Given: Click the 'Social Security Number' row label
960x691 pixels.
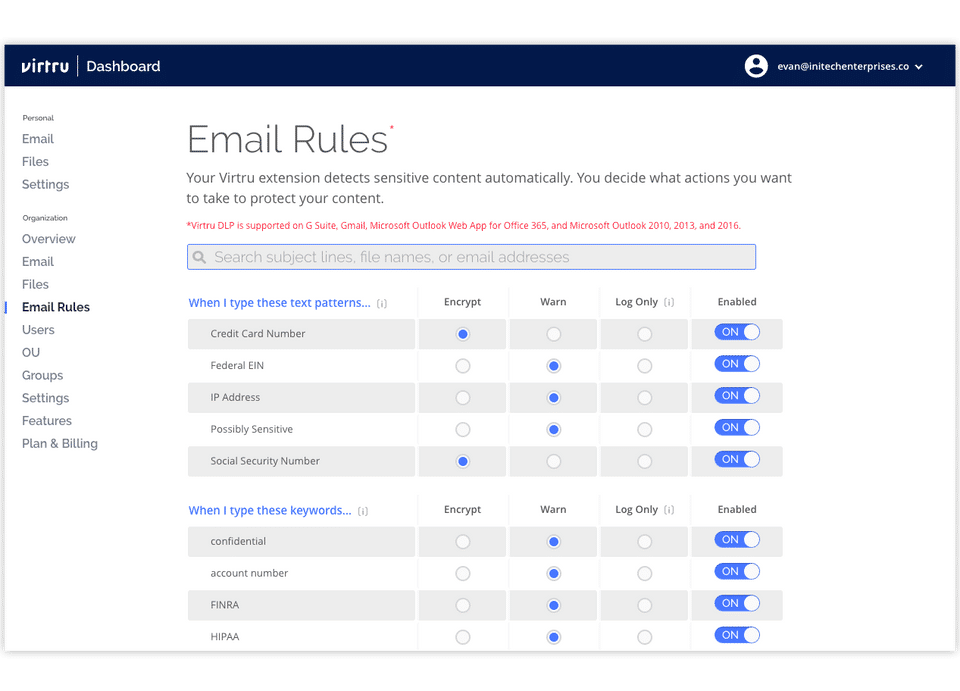Looking at the screenshot, I should coord(265,461).
